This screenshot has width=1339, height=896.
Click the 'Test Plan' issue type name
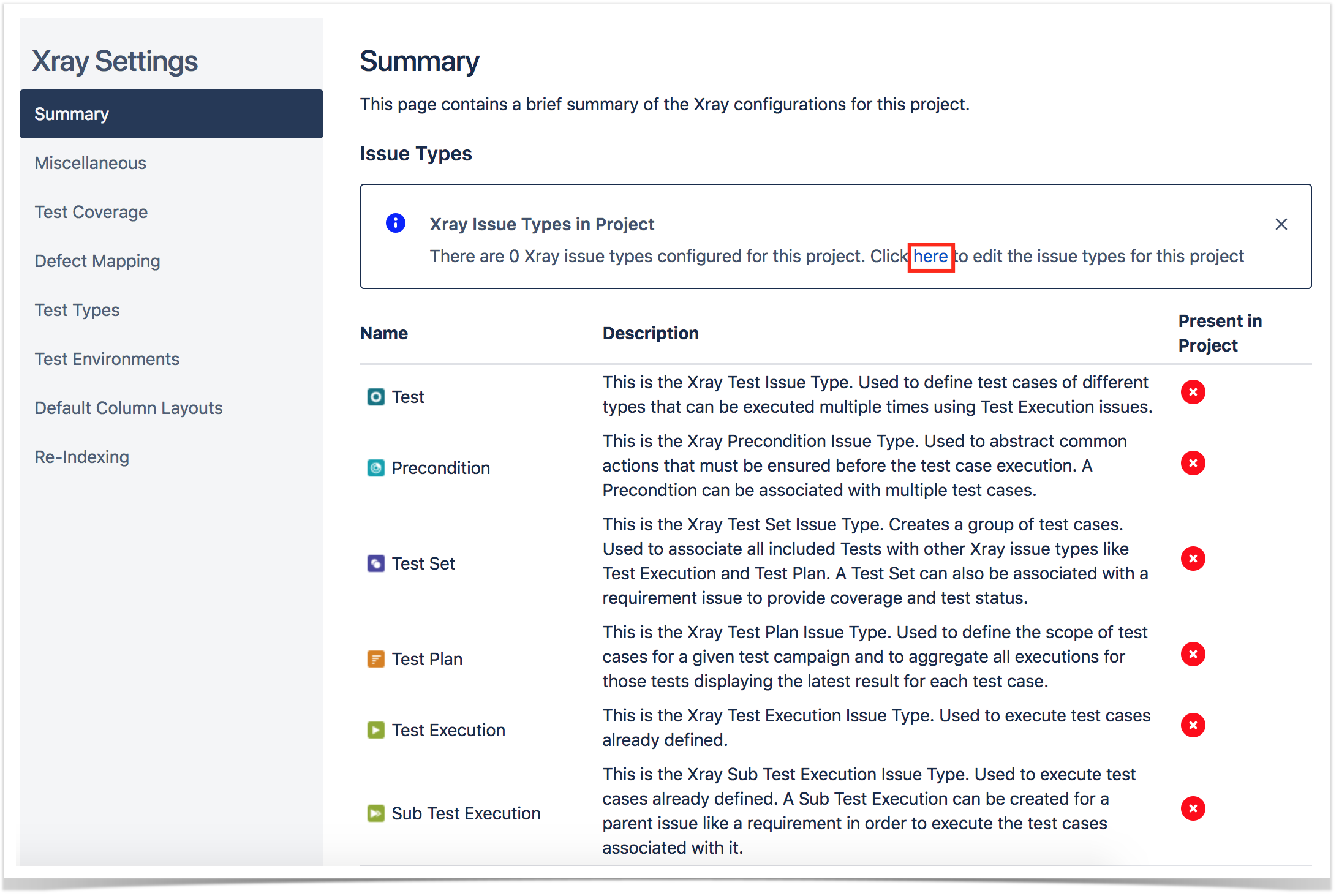click(x=427, y=659)
